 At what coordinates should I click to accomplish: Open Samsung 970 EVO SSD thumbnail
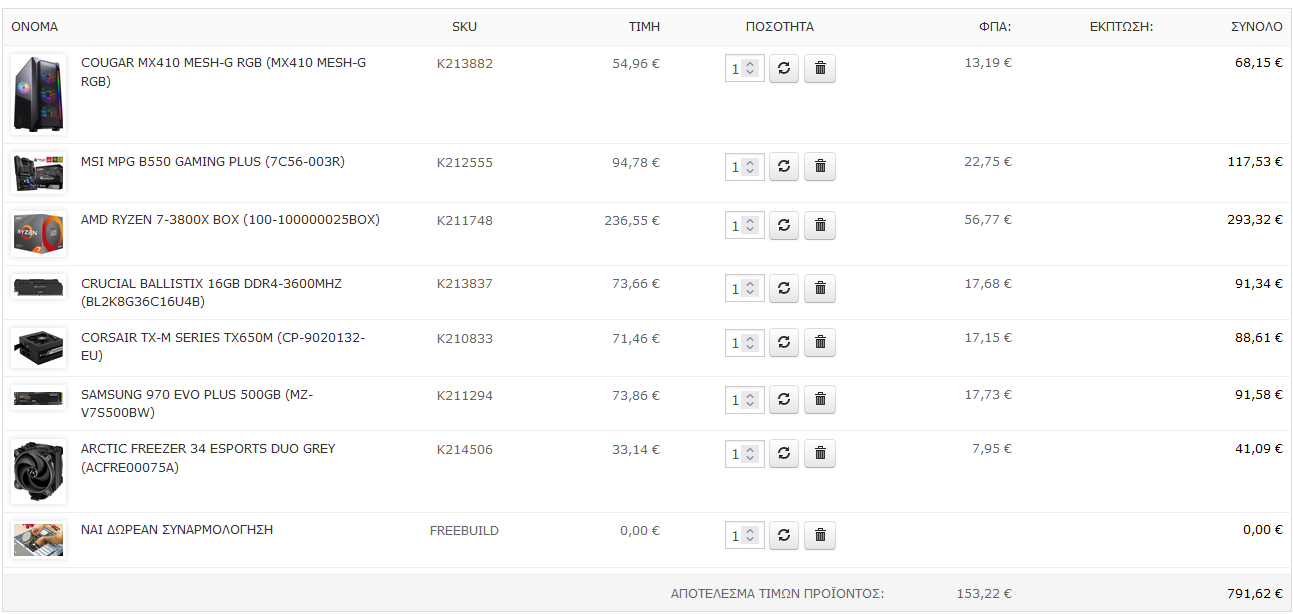39,398
